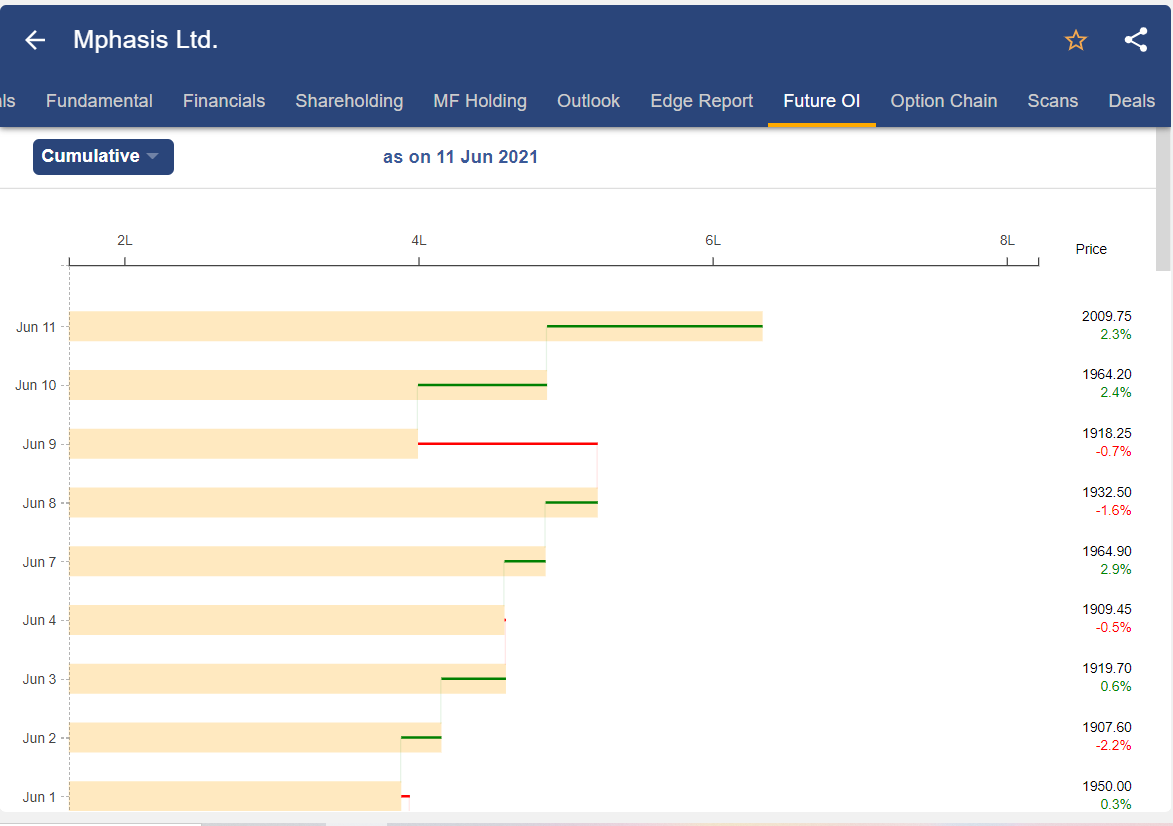Viewport: 1173px width, 826px height.
Task: Click the Price column header
Action: [x=1091, y=249]
